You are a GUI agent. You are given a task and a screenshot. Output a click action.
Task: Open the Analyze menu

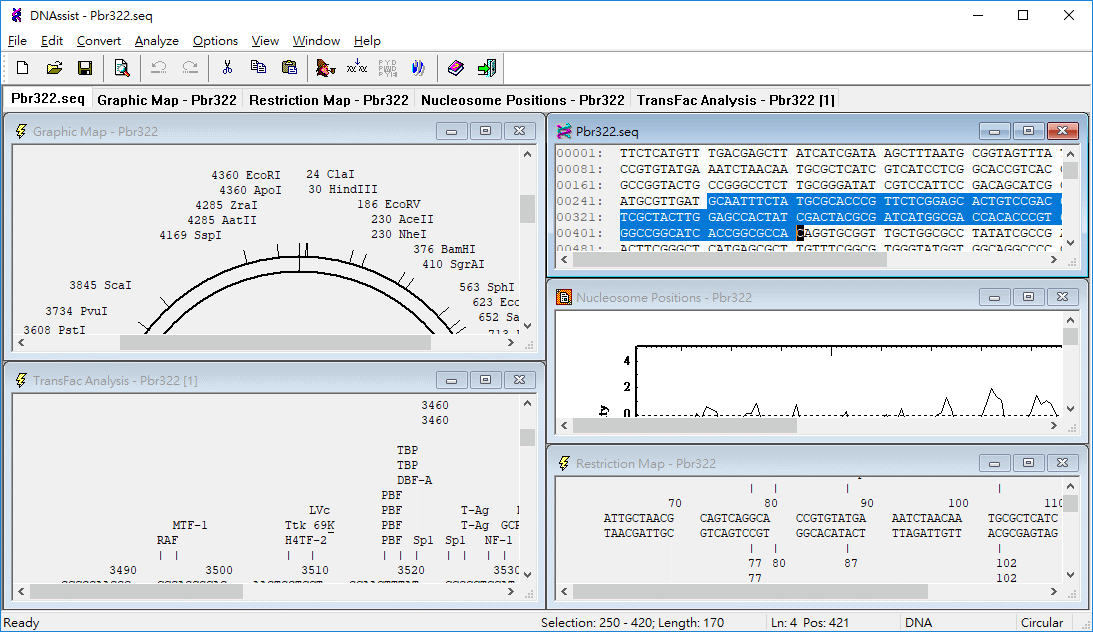156,41
